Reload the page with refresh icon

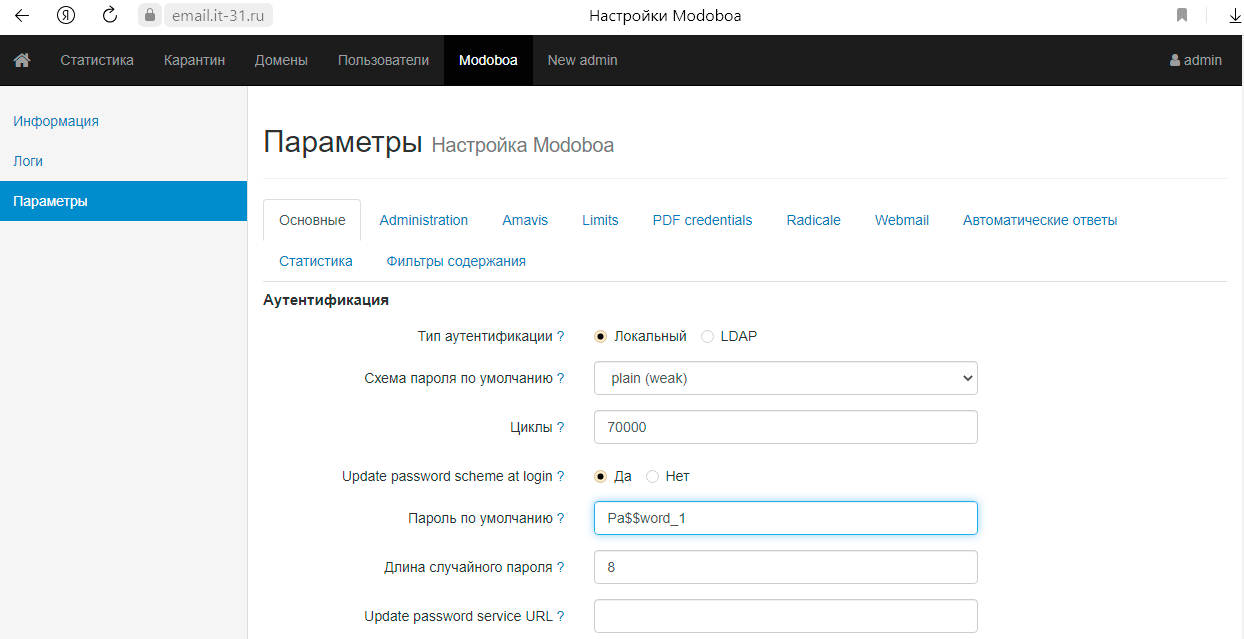pyautogui.click(x=110, y=15)
